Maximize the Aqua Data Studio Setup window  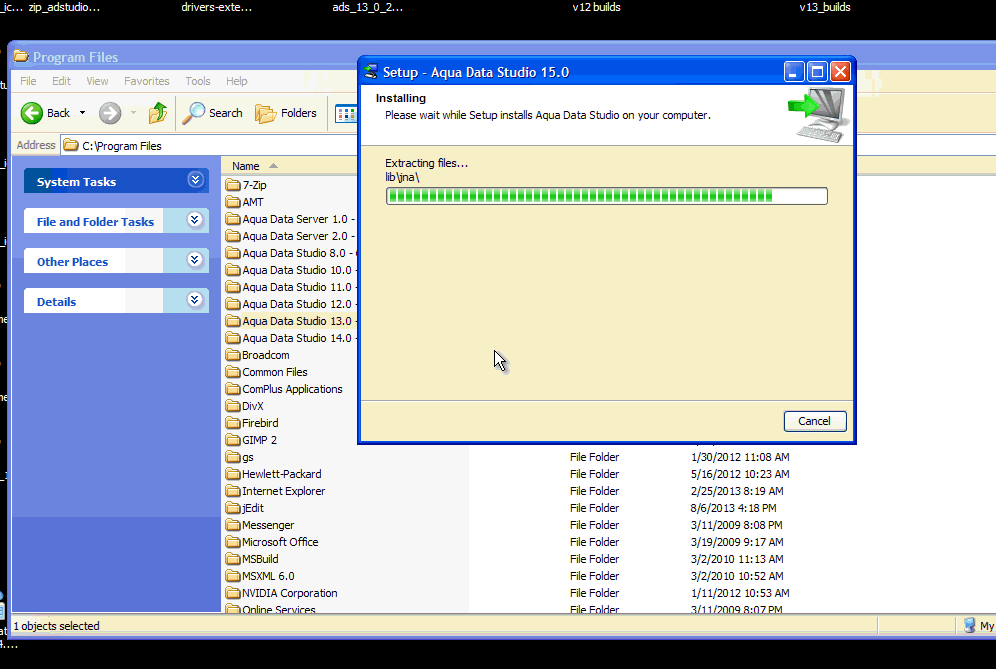pyautogui.click(x=817, y=72)
